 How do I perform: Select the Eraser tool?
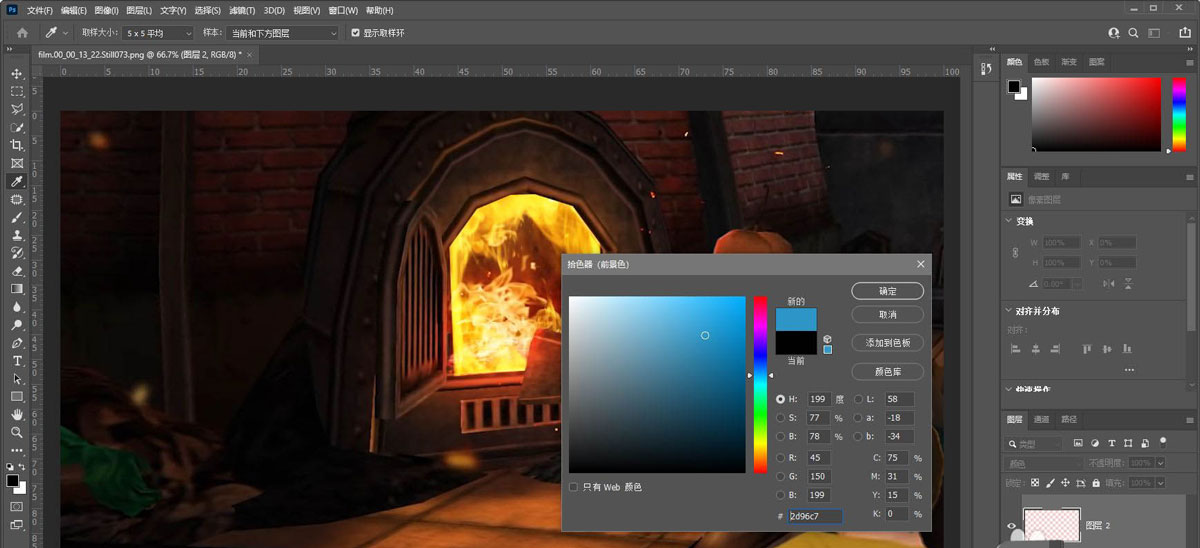coord(17,270)
